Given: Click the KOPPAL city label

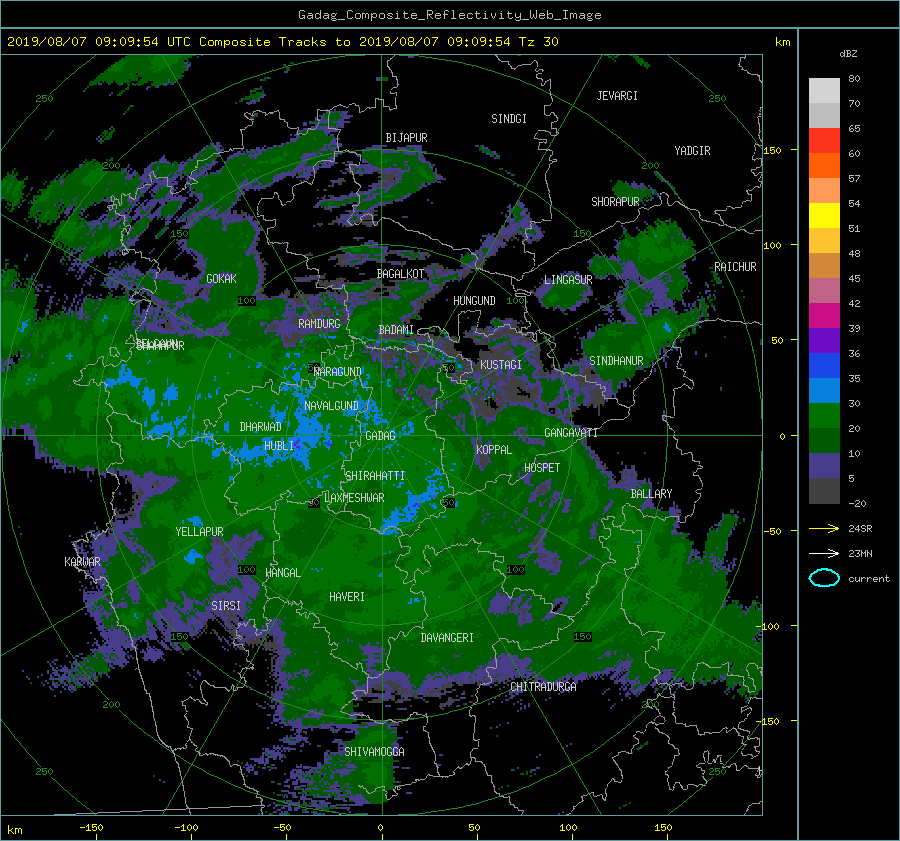Looking at the screenshot, I should pyautogui.click(x=494, y=449).
